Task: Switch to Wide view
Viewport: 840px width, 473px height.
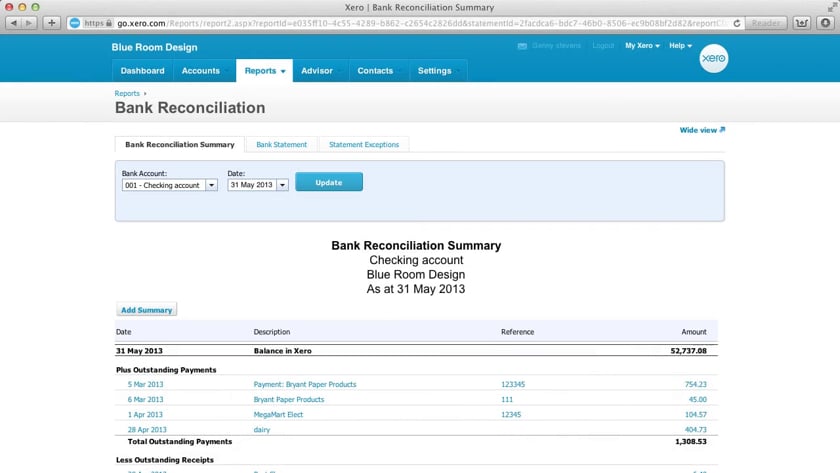Action: 702,130
